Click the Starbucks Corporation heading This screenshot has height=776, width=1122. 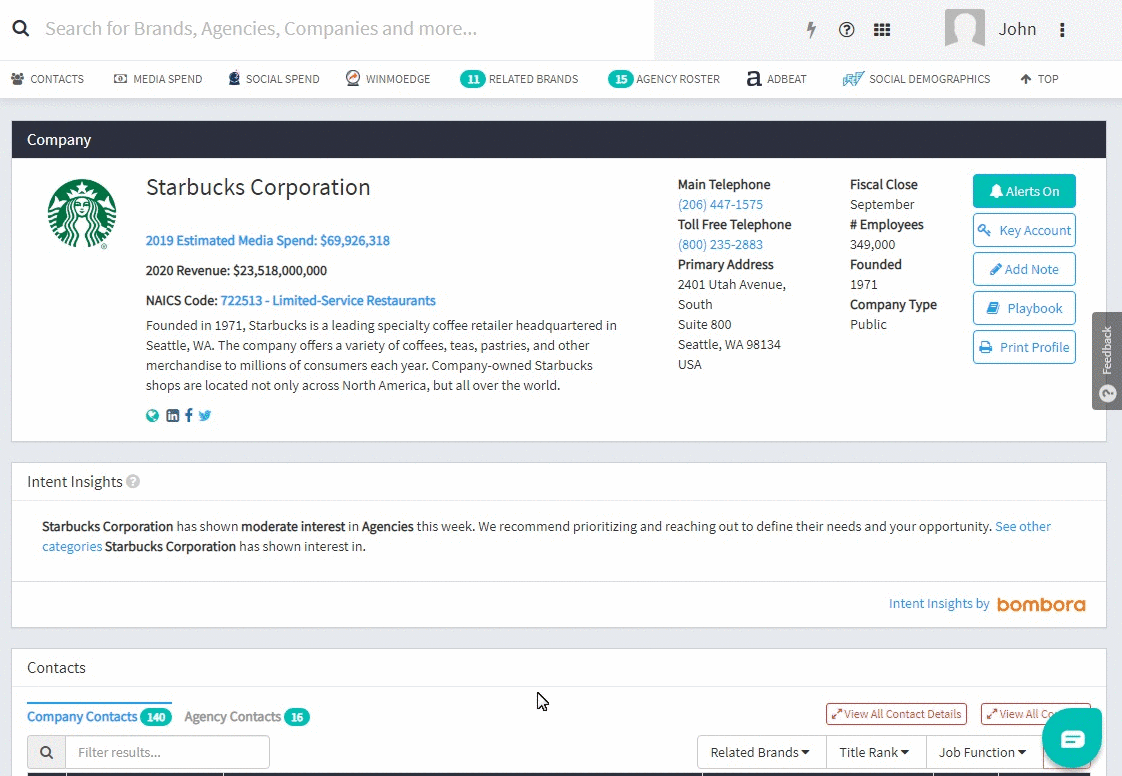[258, 188]
